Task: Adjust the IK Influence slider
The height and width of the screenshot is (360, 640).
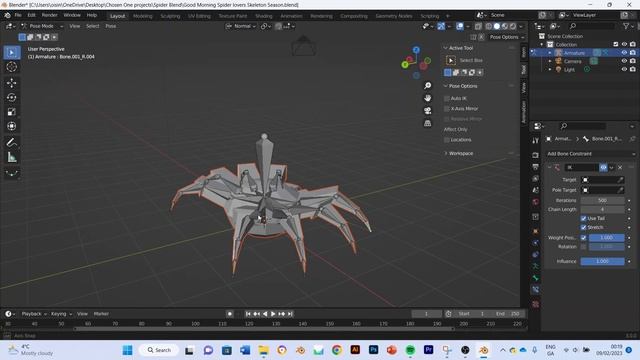Action: point(602,261)
